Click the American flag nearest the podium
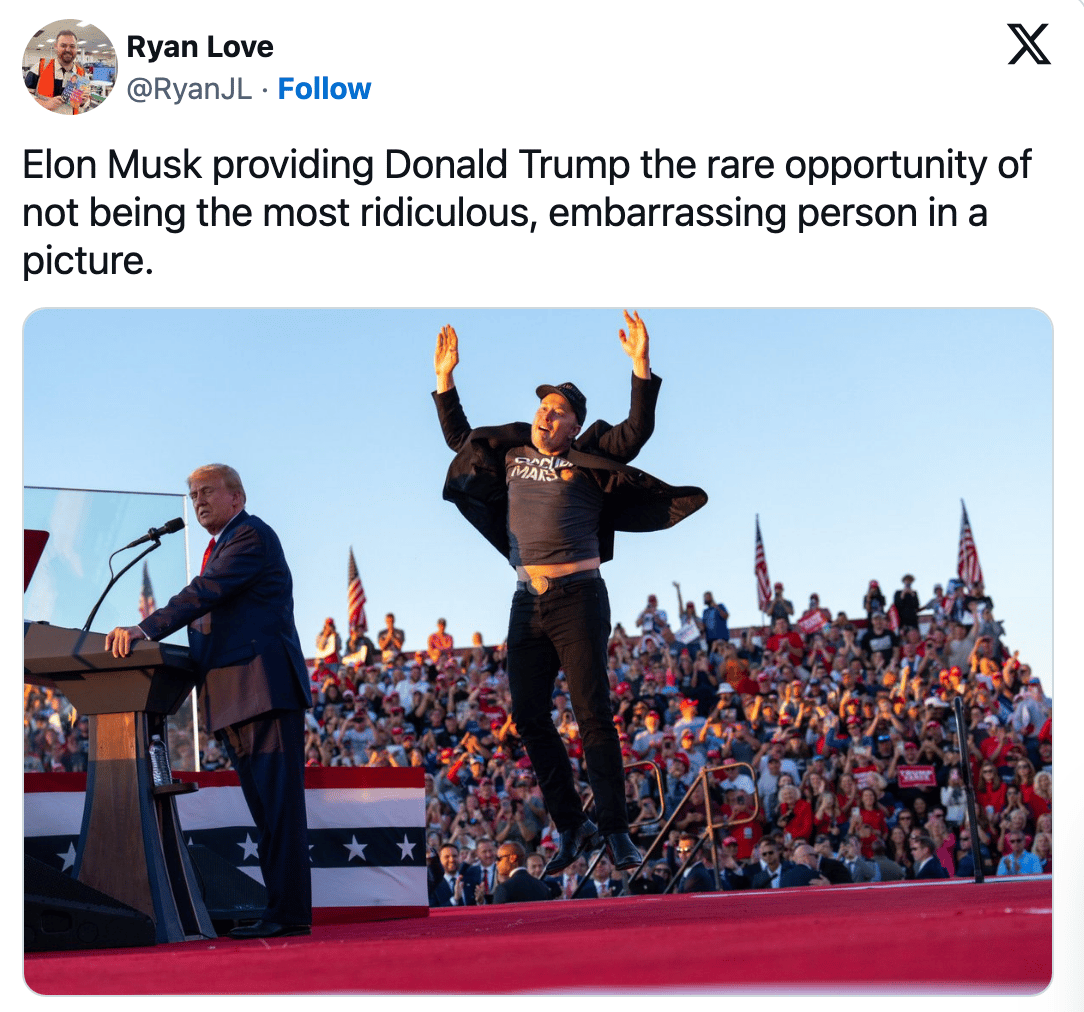The image size is (1084, 1012). click(146, 591)
